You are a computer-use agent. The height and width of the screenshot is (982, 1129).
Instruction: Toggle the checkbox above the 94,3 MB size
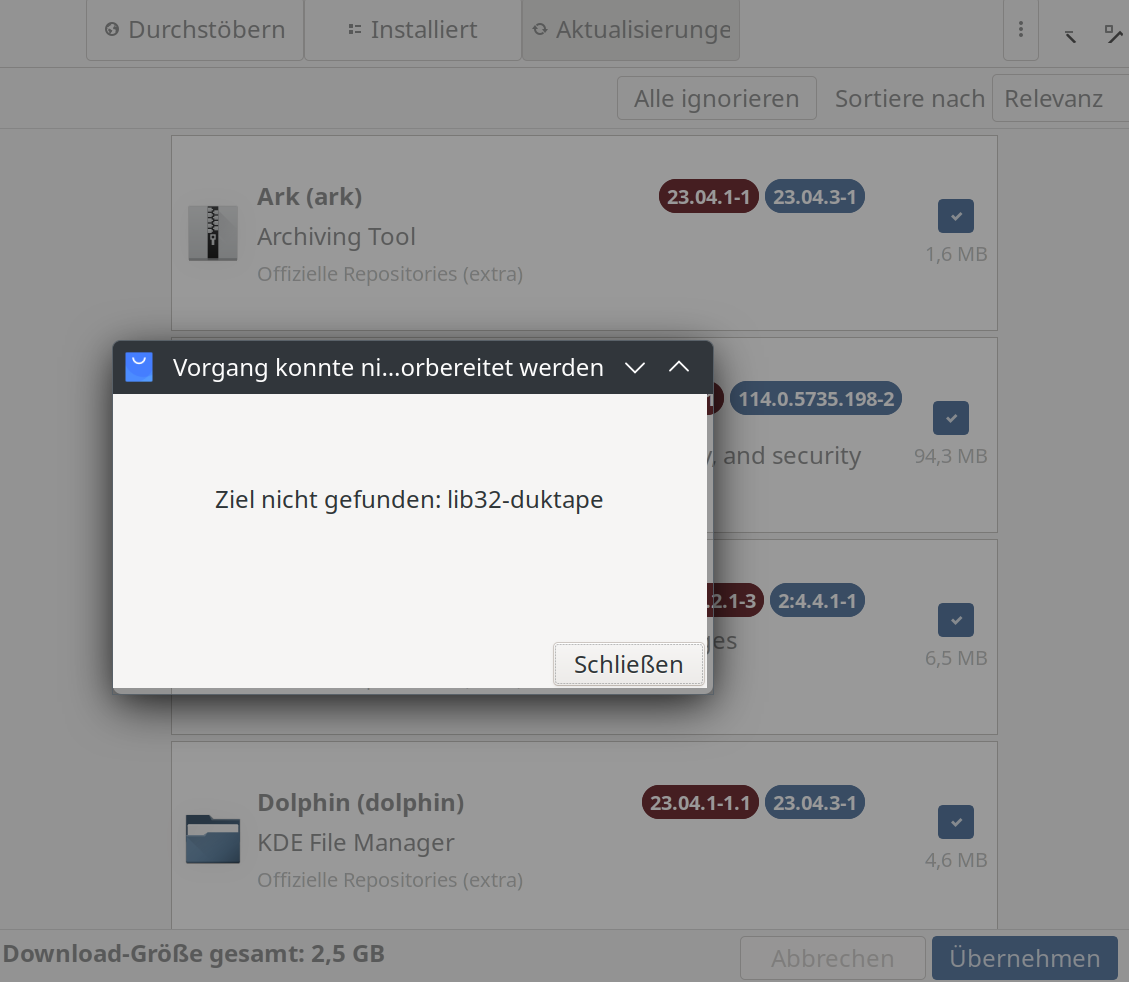click(x=950, y=418)
